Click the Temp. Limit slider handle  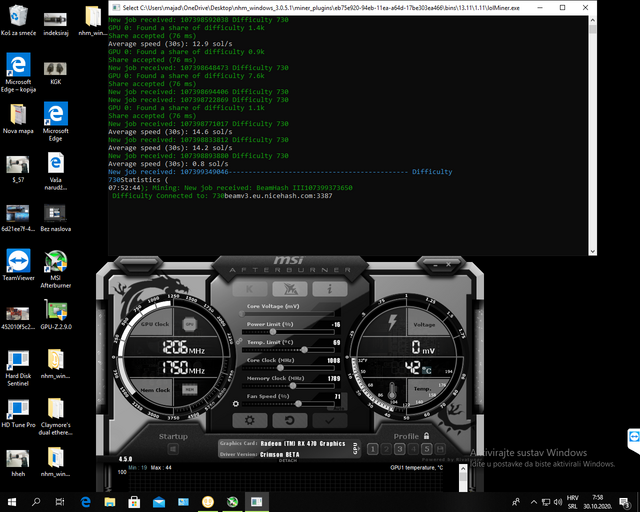click(304, 350)
